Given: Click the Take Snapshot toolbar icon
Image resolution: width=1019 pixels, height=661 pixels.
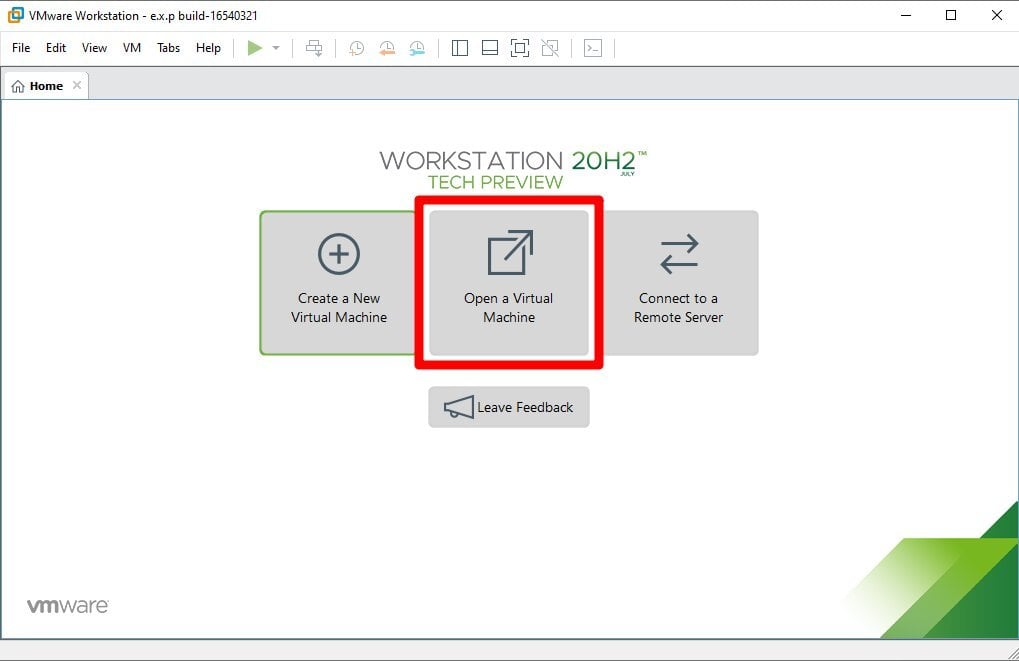Looking at the screenshot, I should pyautogui.click(x=356, y=48).
